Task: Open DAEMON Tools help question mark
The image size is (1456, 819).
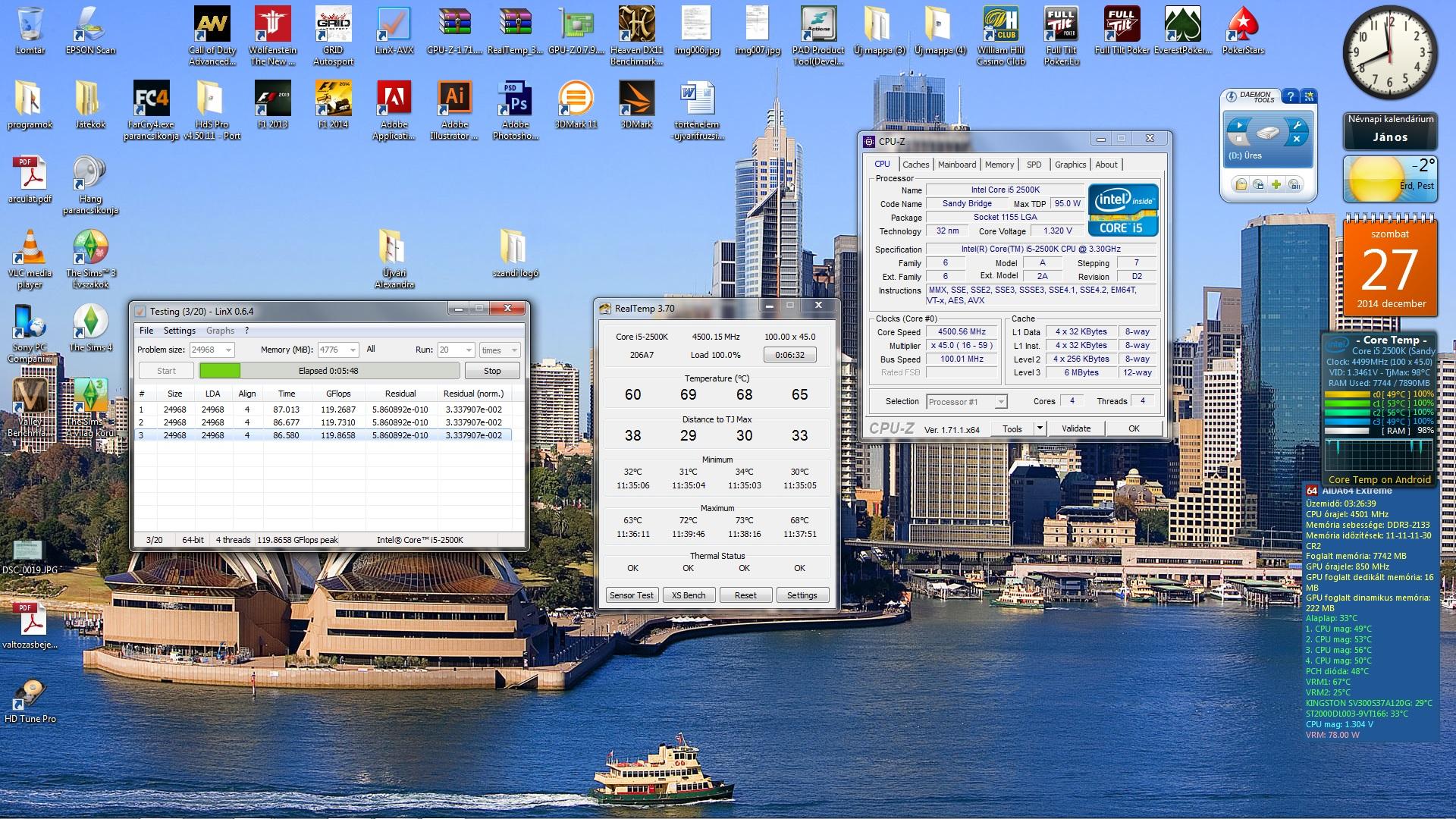Action: pos(1290,96)
